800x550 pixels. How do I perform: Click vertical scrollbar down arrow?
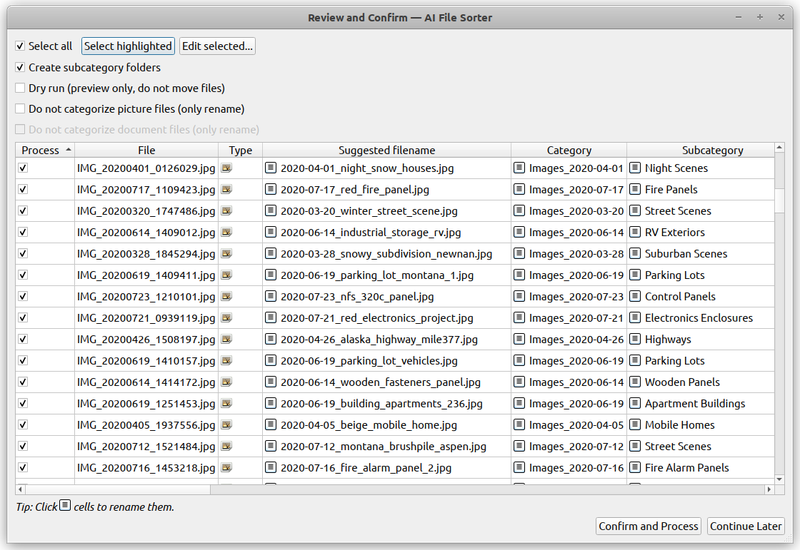(779, 479)
